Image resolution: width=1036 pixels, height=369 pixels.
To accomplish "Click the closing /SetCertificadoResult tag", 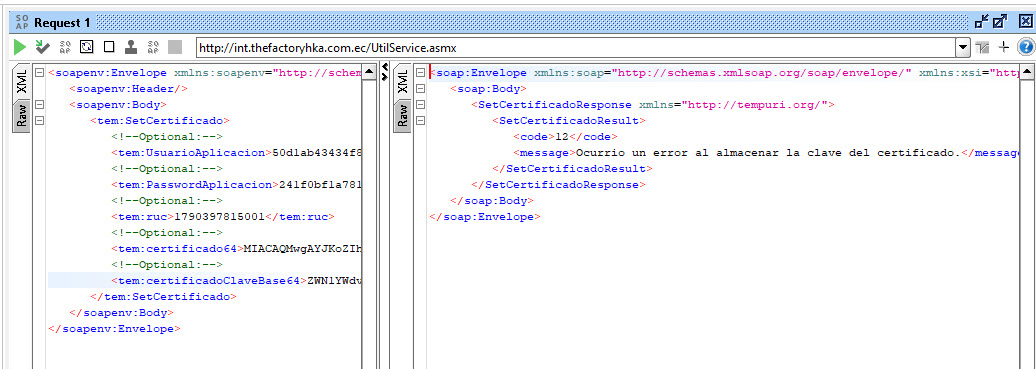I will (x=572, y=169).
